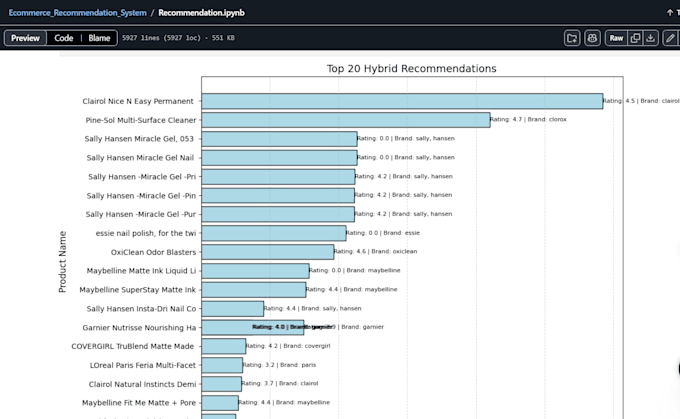View the Raw file
This screenshot has height=419, width=680.
(x=616, y=38)
